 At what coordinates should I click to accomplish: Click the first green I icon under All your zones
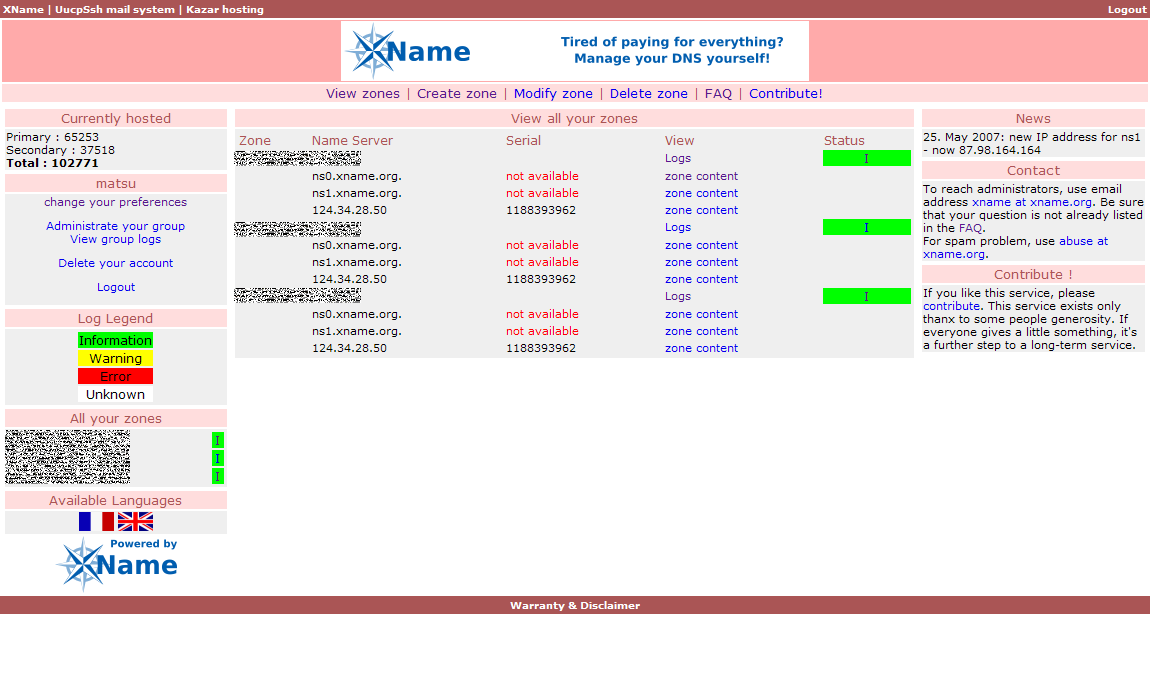click(218, 440)
